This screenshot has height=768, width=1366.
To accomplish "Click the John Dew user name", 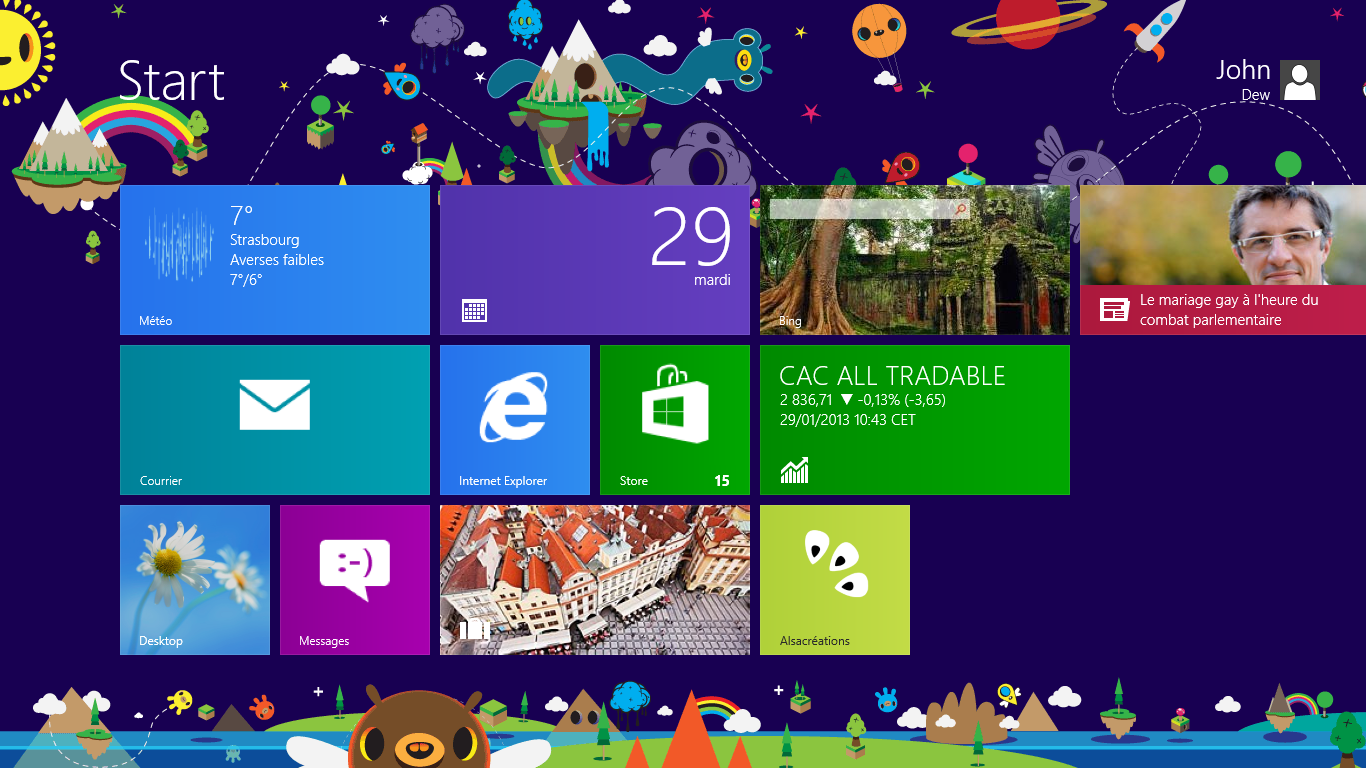I will click(x=1243, y=79).
